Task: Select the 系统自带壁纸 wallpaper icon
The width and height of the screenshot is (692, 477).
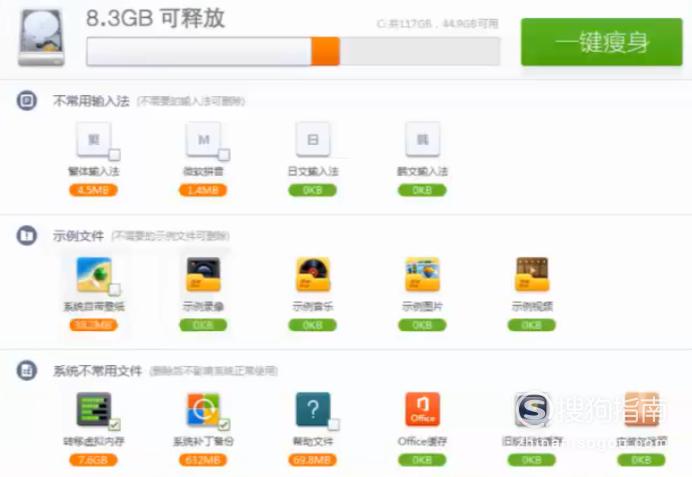Action: 94,274
